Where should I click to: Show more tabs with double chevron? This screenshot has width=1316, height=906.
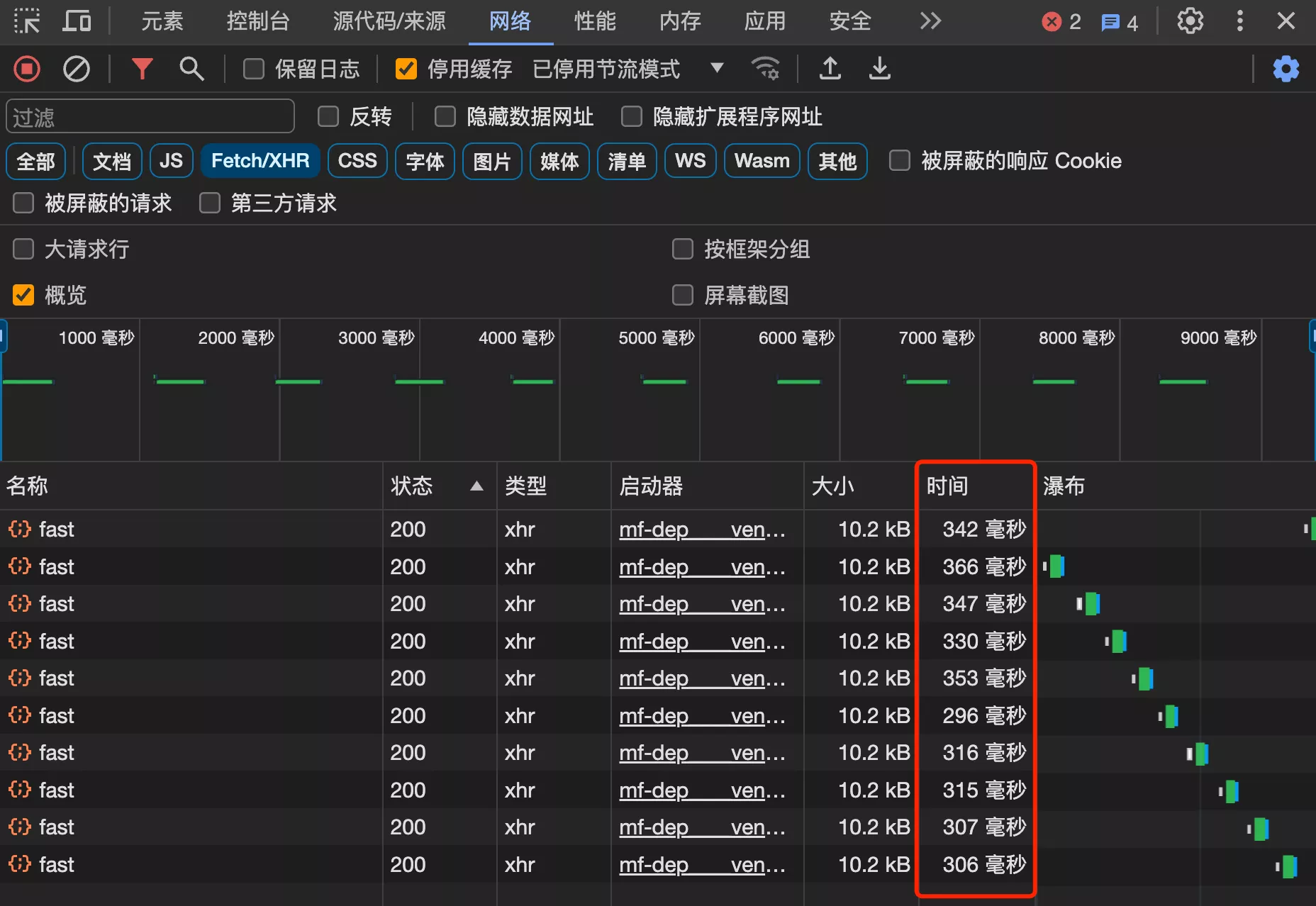pyautogui.click(x=930, y=21)
